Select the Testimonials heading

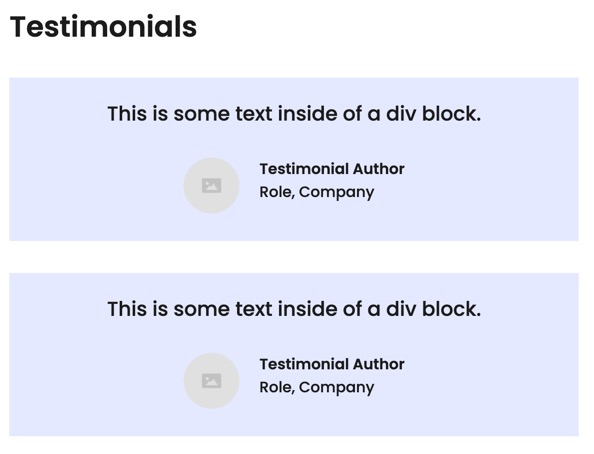pos(103,27)
